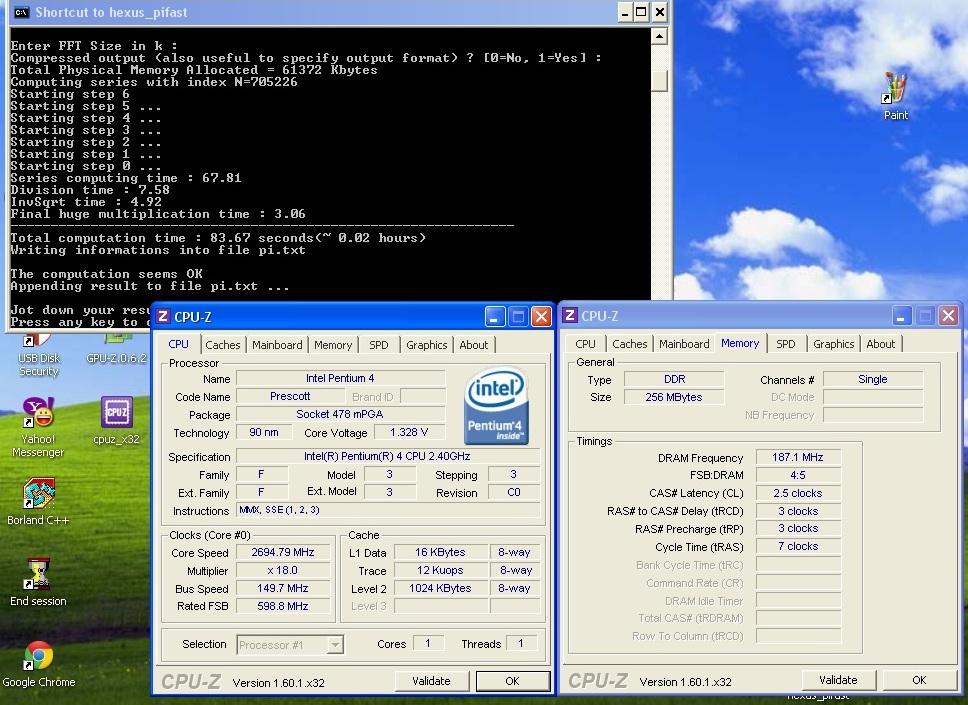Open Graphics tab in right CPU-Z window
The height and width of the screenshot is (705, 968).
pyautogui.click(x=833, y=344)
